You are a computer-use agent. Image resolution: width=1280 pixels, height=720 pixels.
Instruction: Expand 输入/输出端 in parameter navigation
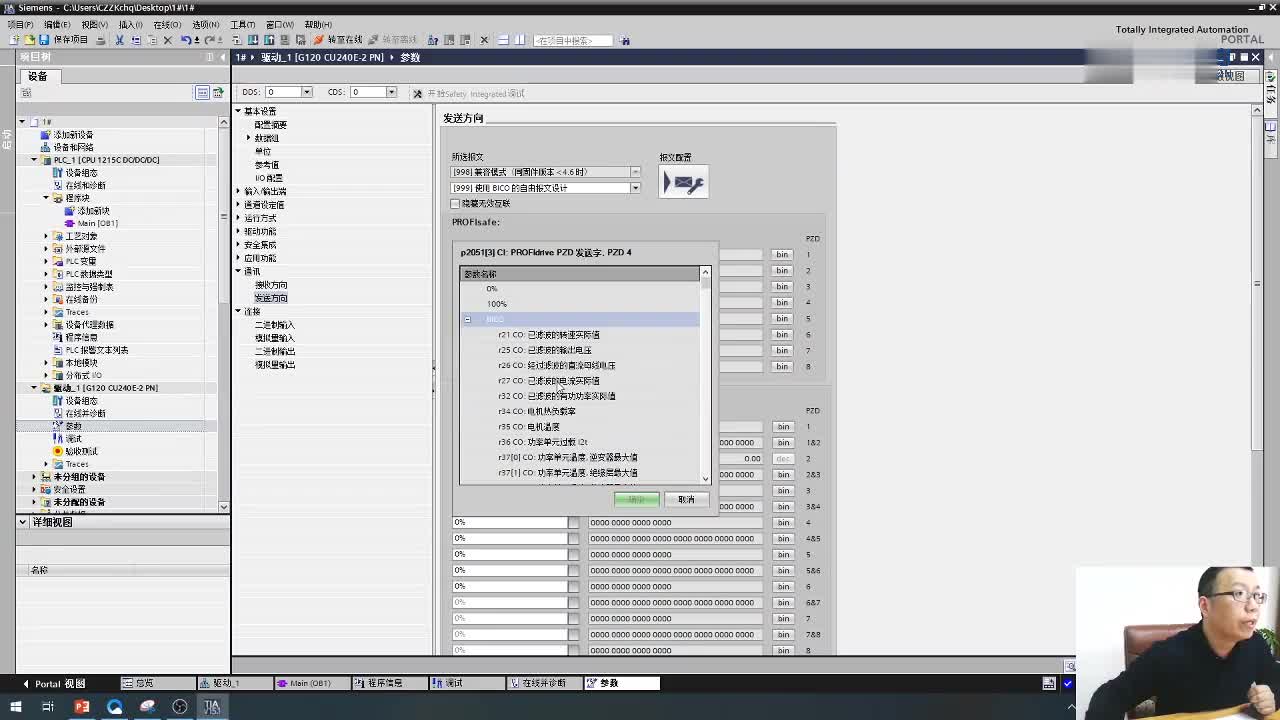pyautogui.click(x=239, y=191)
